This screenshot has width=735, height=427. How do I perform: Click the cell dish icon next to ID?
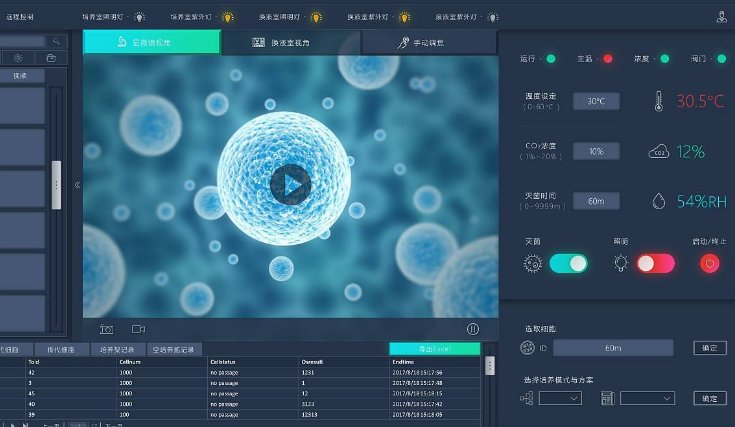tap(527, 348)
